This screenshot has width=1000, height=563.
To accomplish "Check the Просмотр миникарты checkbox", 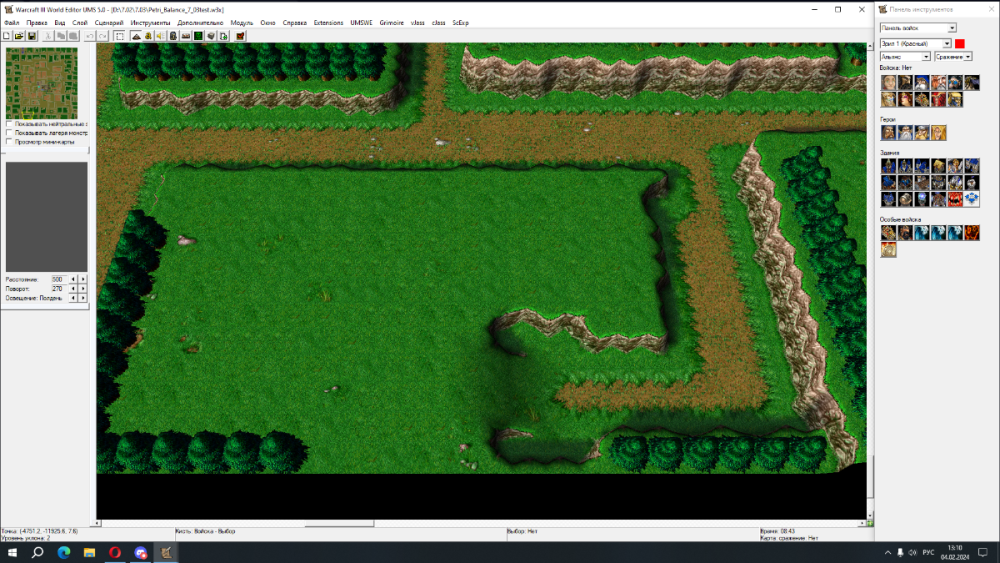I will click(9, 141).
